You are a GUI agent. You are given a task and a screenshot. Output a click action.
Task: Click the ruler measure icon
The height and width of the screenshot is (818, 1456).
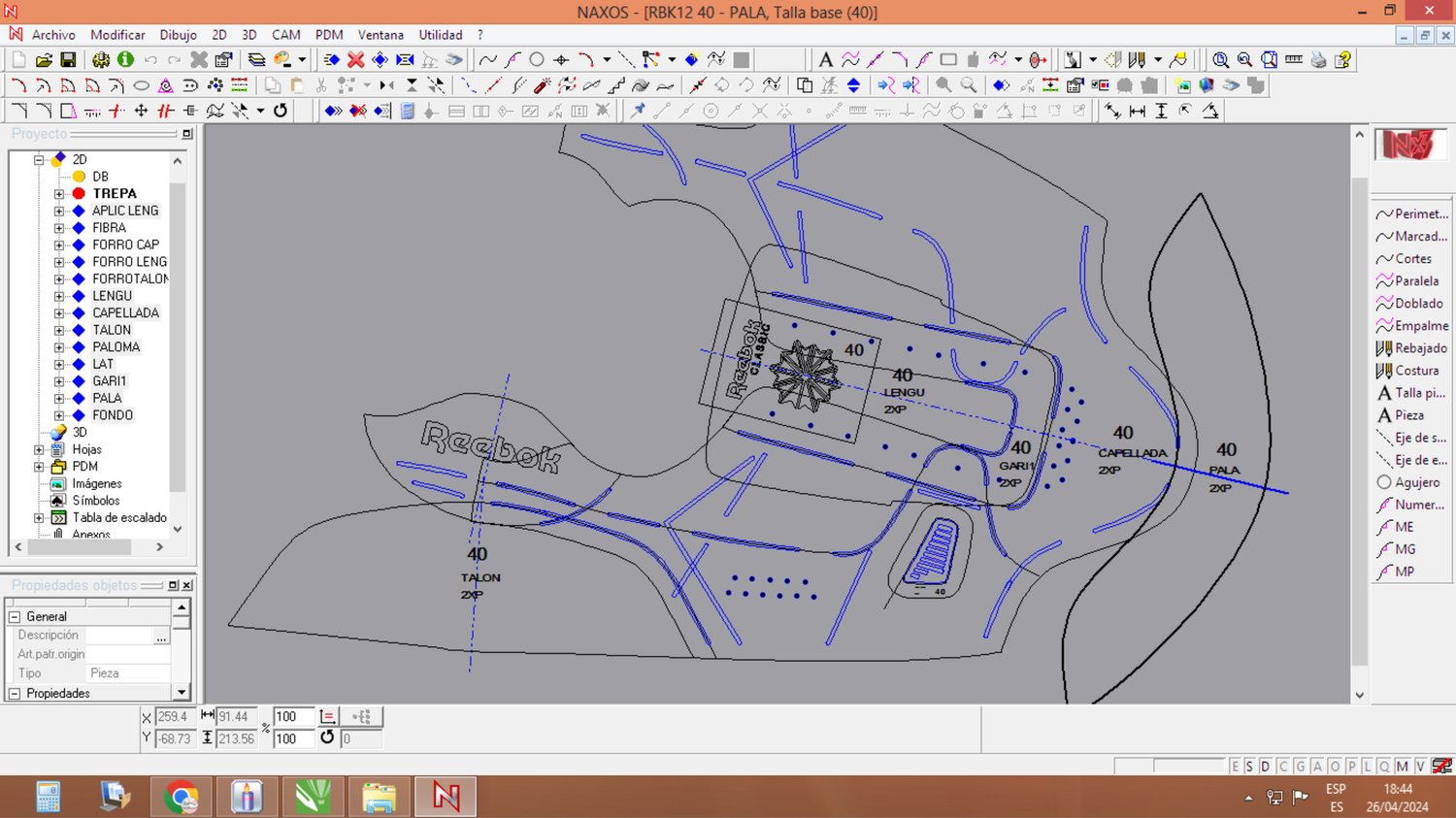click(1294, 60)
